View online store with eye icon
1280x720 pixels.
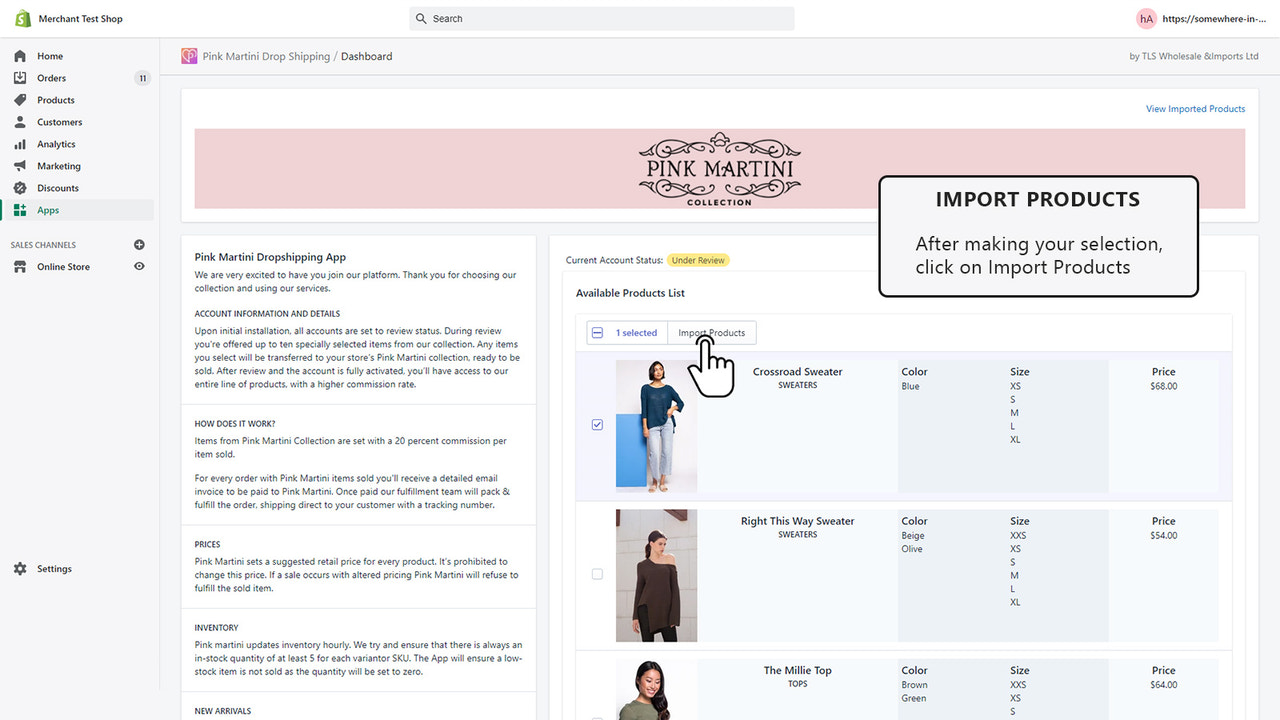139,266
